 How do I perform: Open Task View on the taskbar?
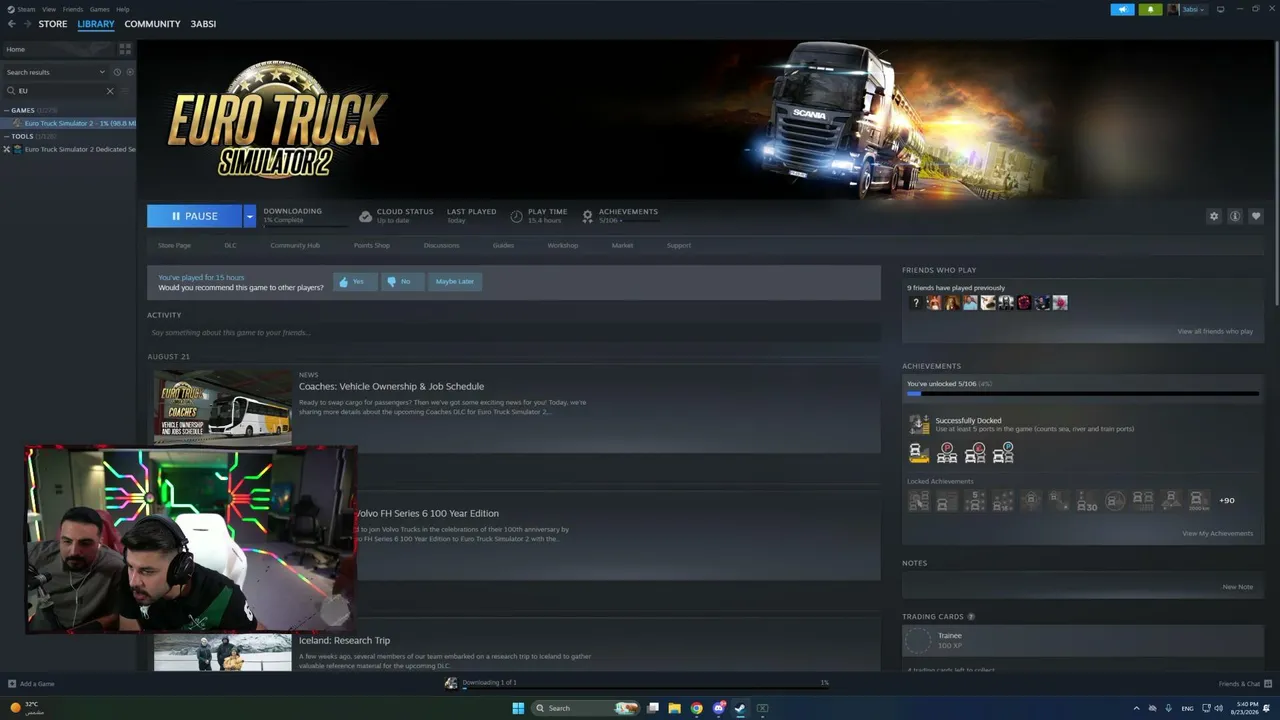pyautogui.click(x=653, y=708)
